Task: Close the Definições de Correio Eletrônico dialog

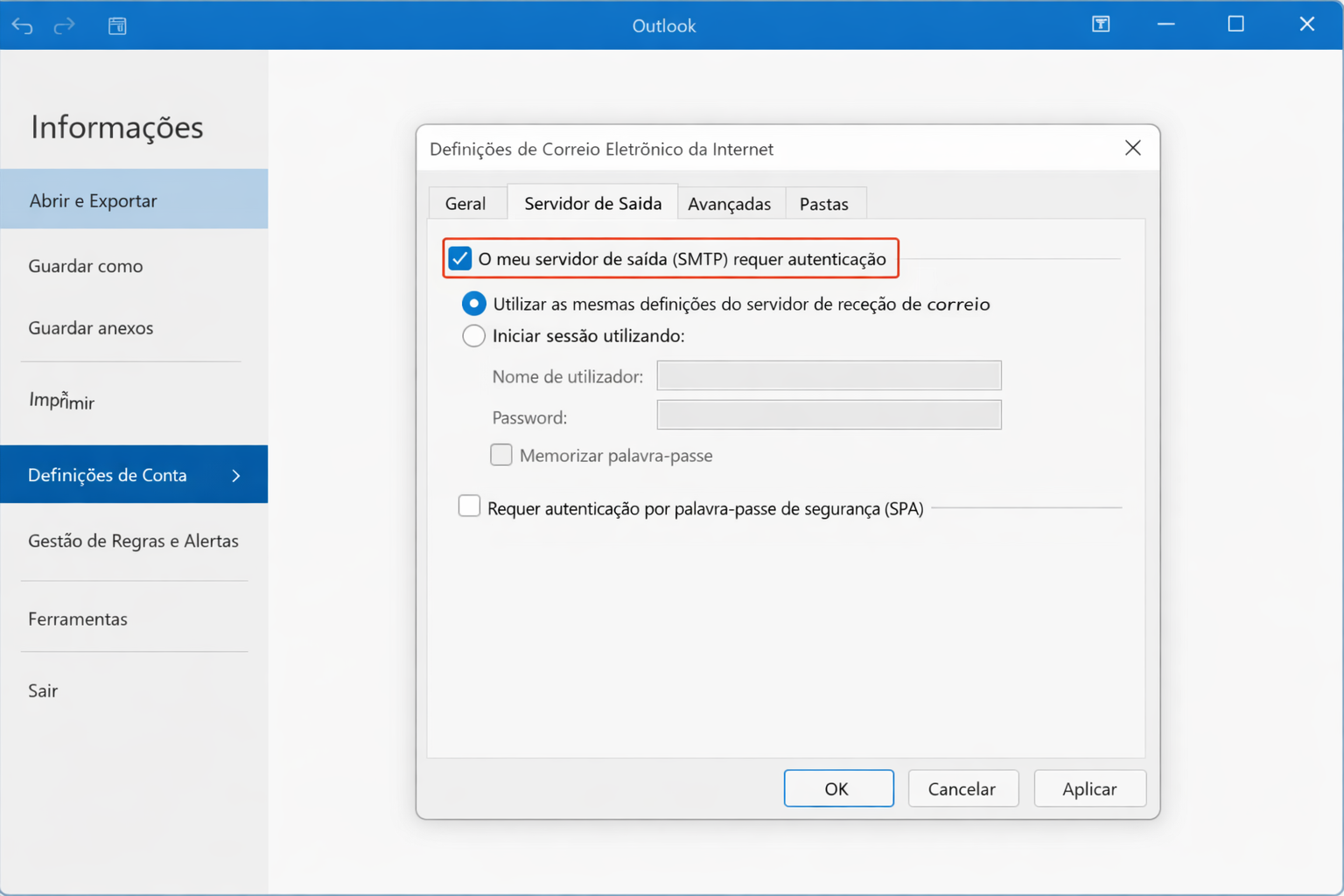Action: pos(1132,149)
